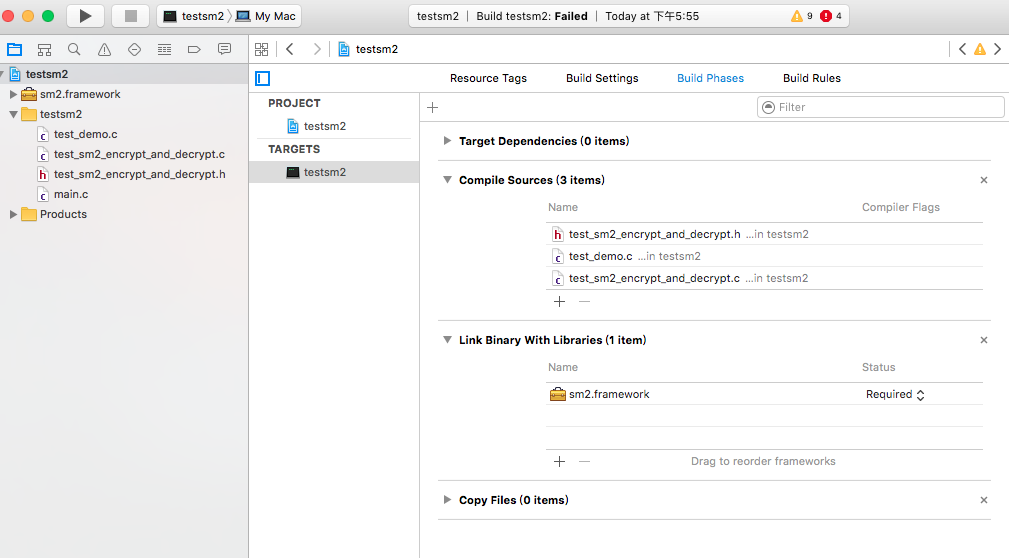Open the report navigator speech bubble icon
This screenshot has width=1009, height=558.
(224, 49)
